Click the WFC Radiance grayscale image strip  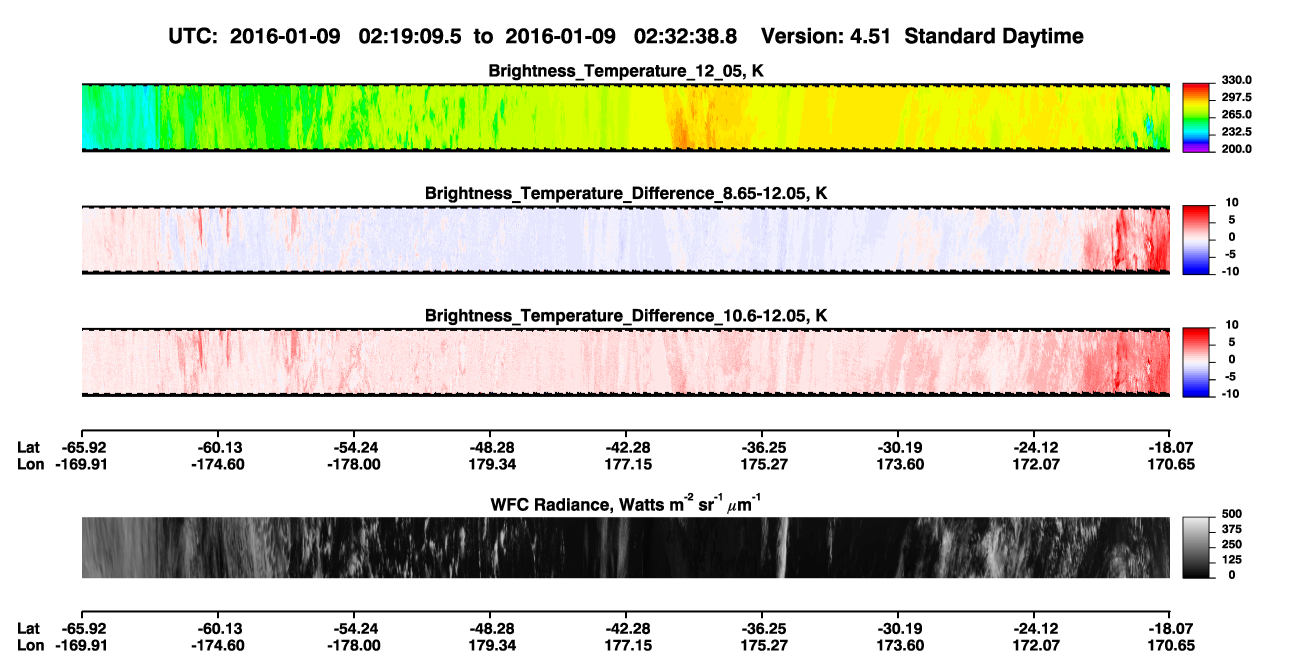(x=626, y=547)
